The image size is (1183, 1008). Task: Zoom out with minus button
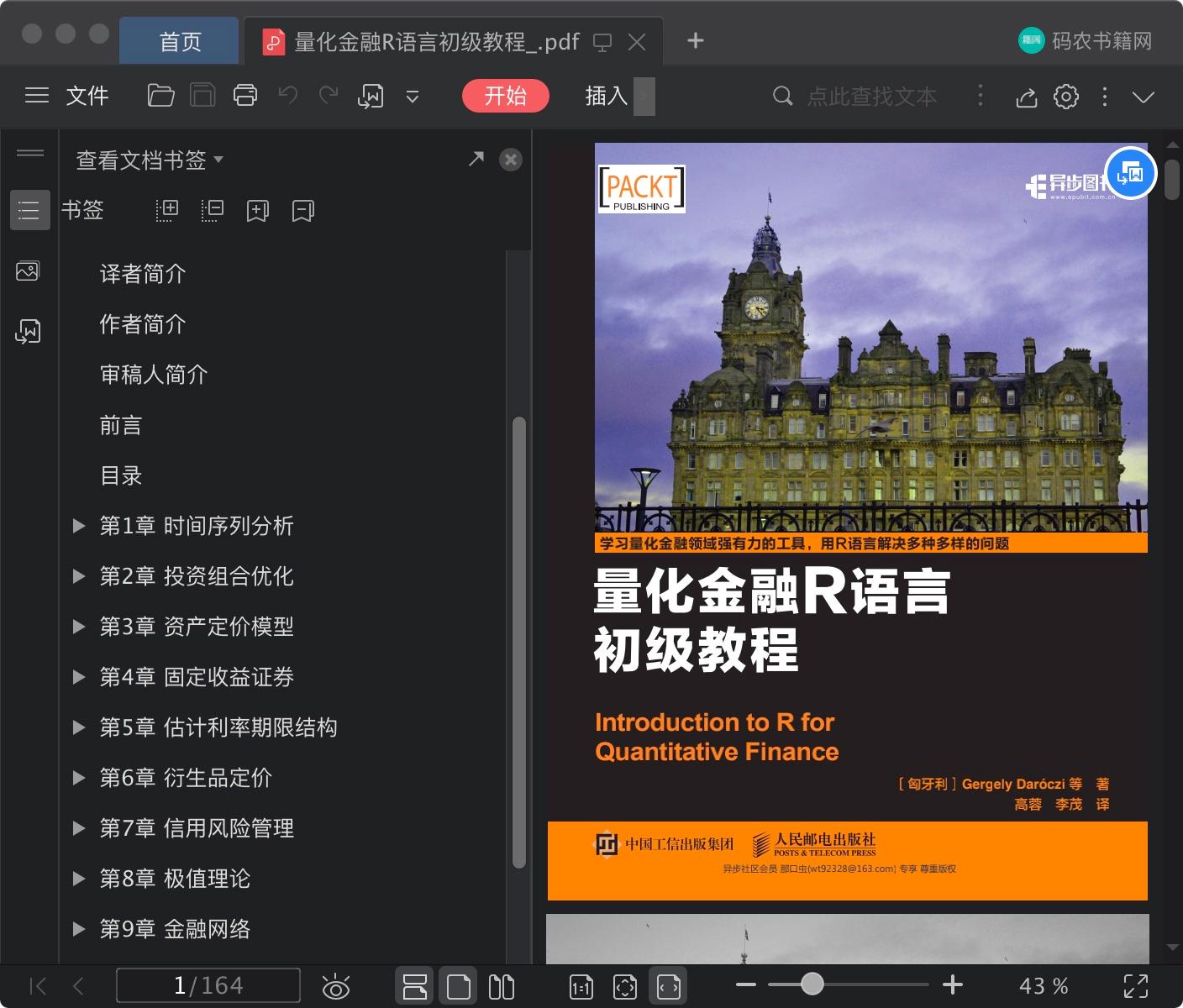coord(746,985)
